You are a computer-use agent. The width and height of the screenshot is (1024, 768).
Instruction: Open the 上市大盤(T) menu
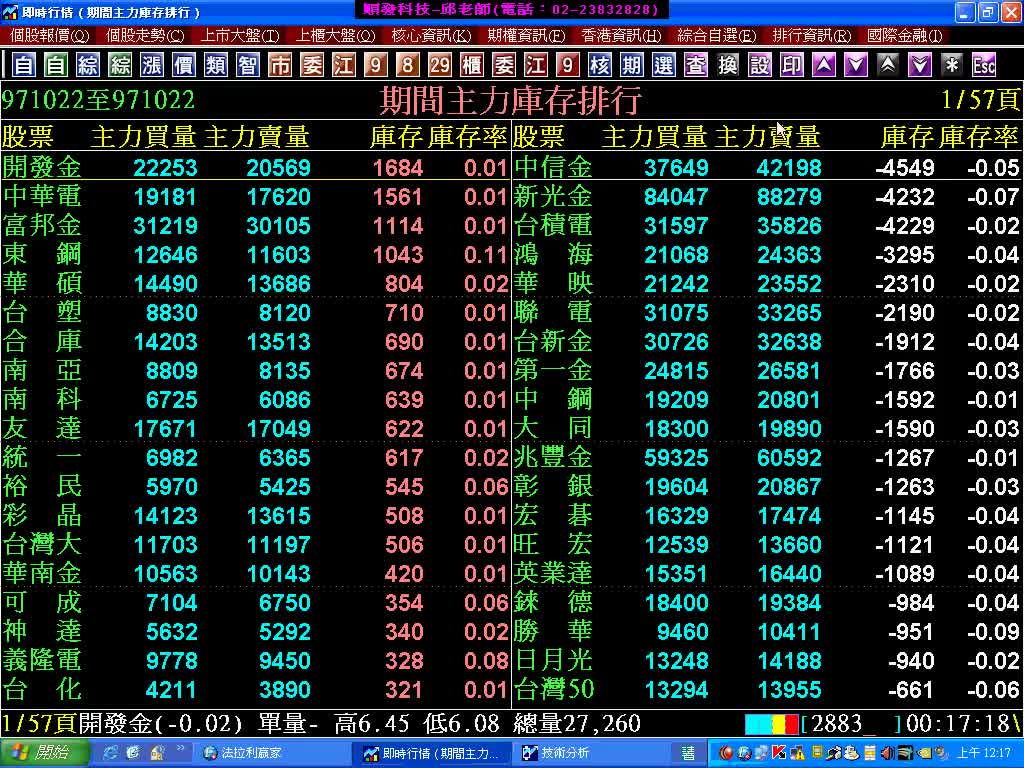tap(240, 35)
